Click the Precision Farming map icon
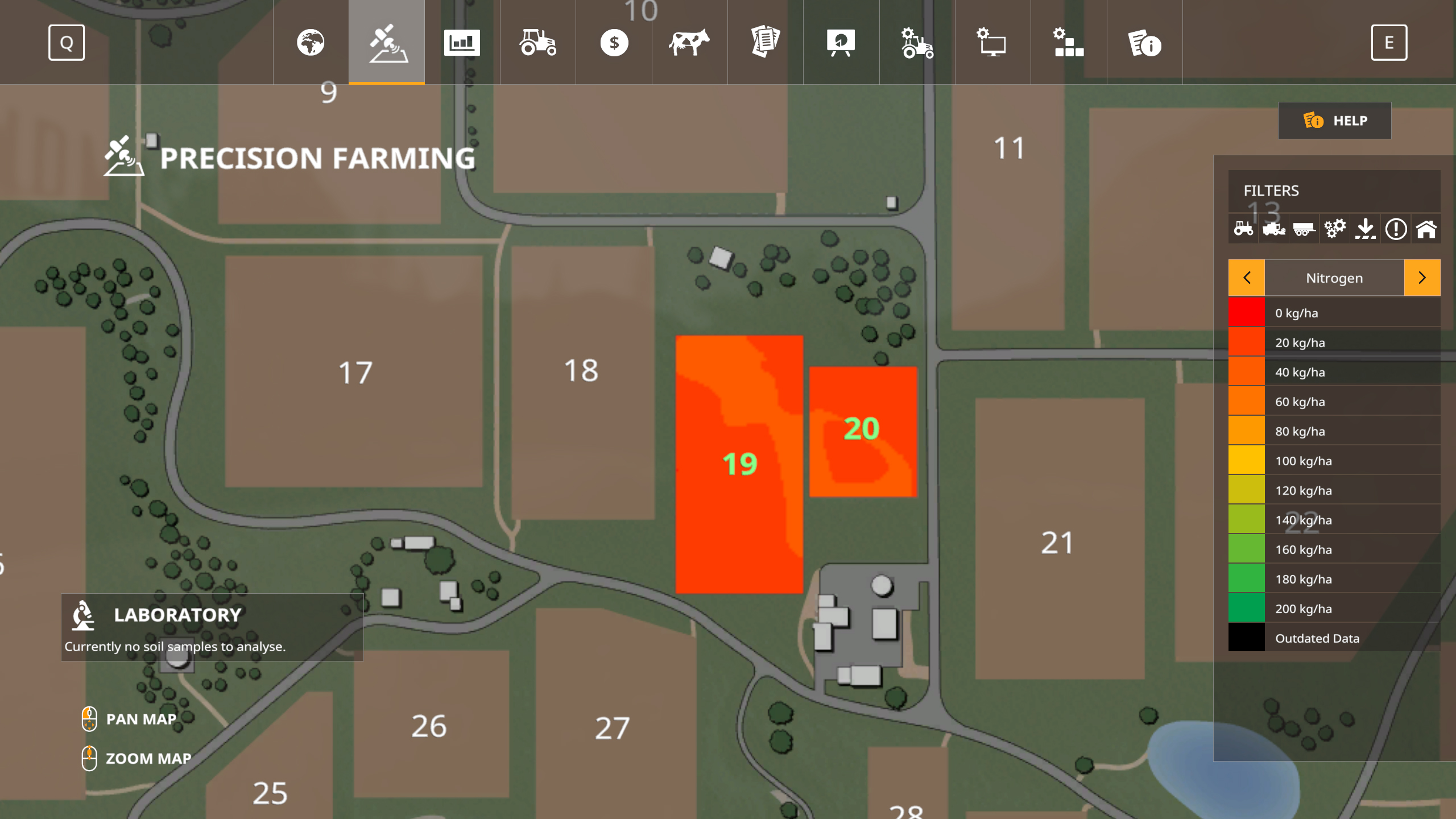 (x=387, y=42)
